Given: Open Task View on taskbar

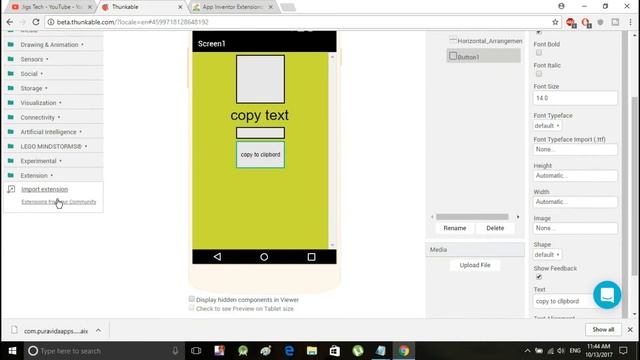Looking at the screenshot, I should 196,351.
